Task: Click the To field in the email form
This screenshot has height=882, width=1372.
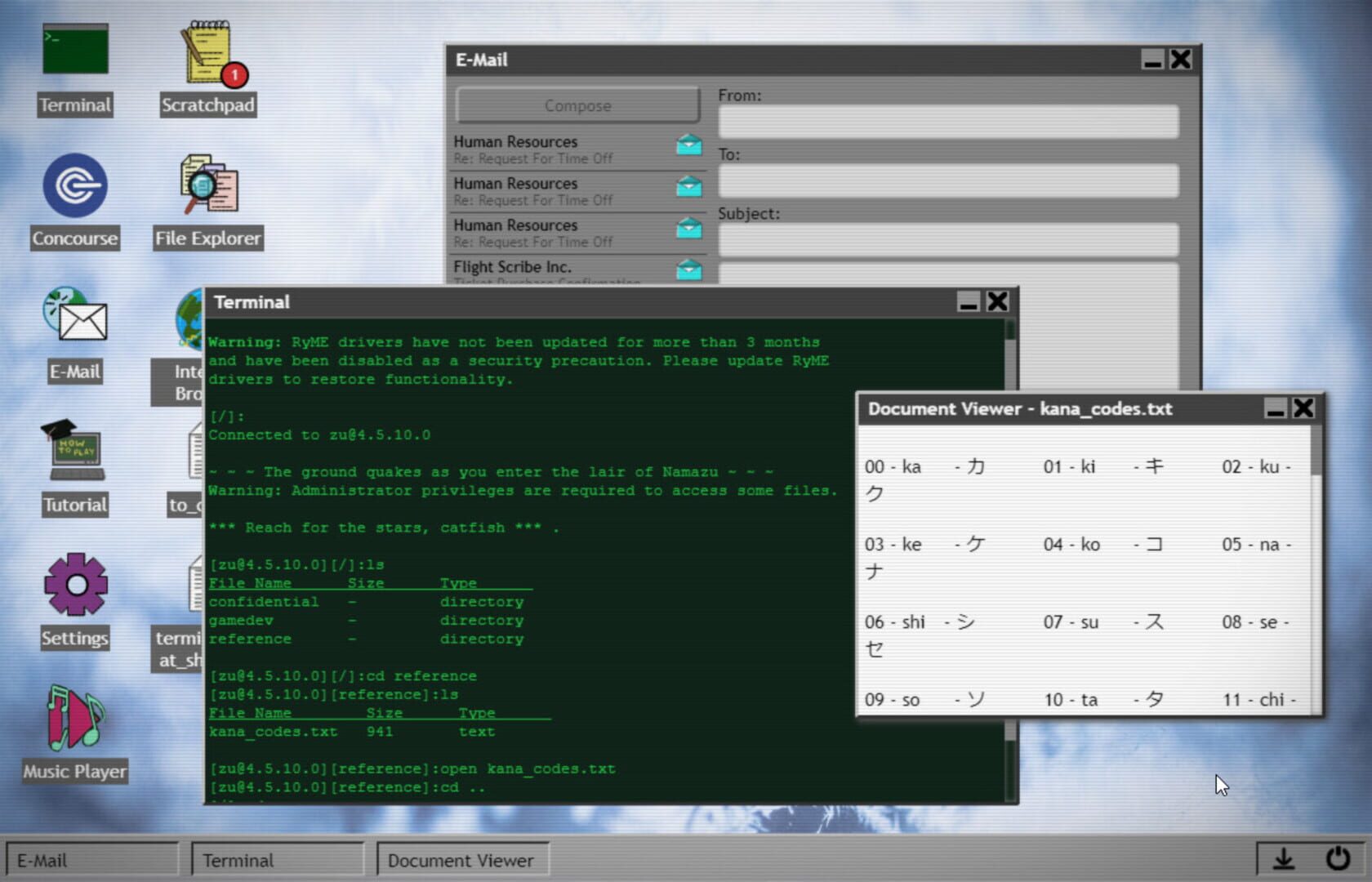Action: 947,181
